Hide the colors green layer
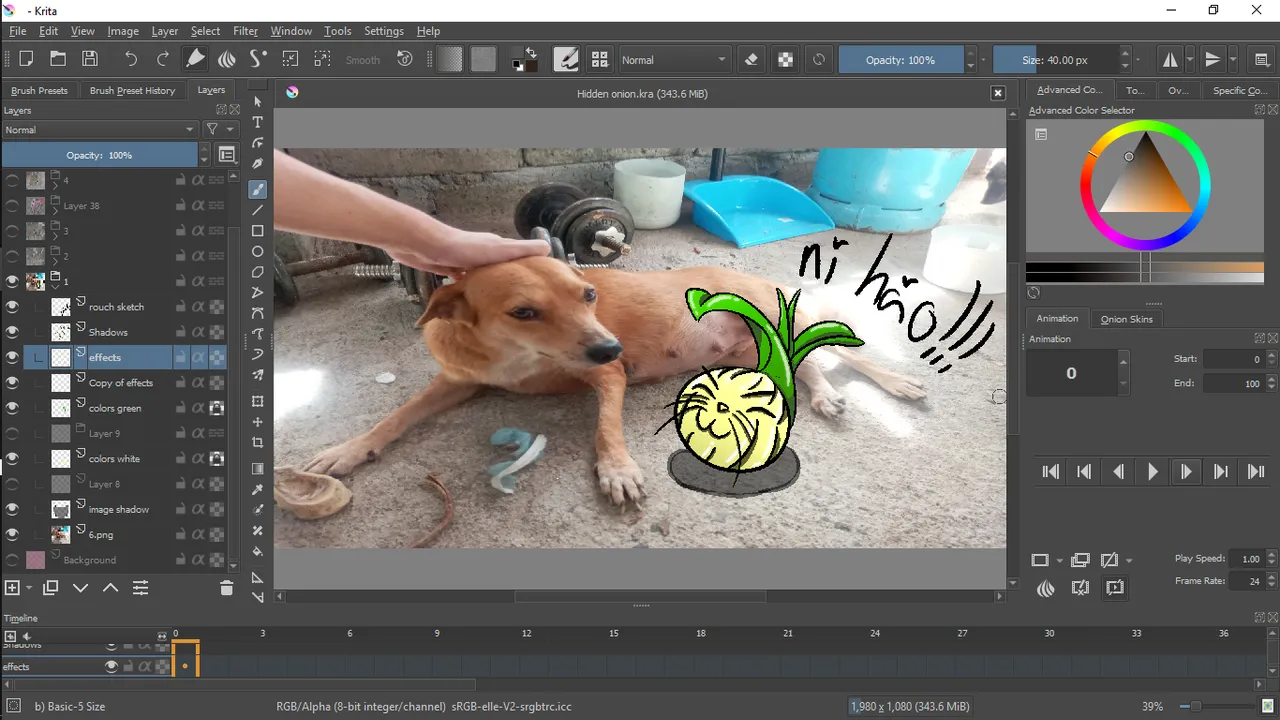This screenshot has width=1280, height=720. pyautogui.click(x=12, y=408)
